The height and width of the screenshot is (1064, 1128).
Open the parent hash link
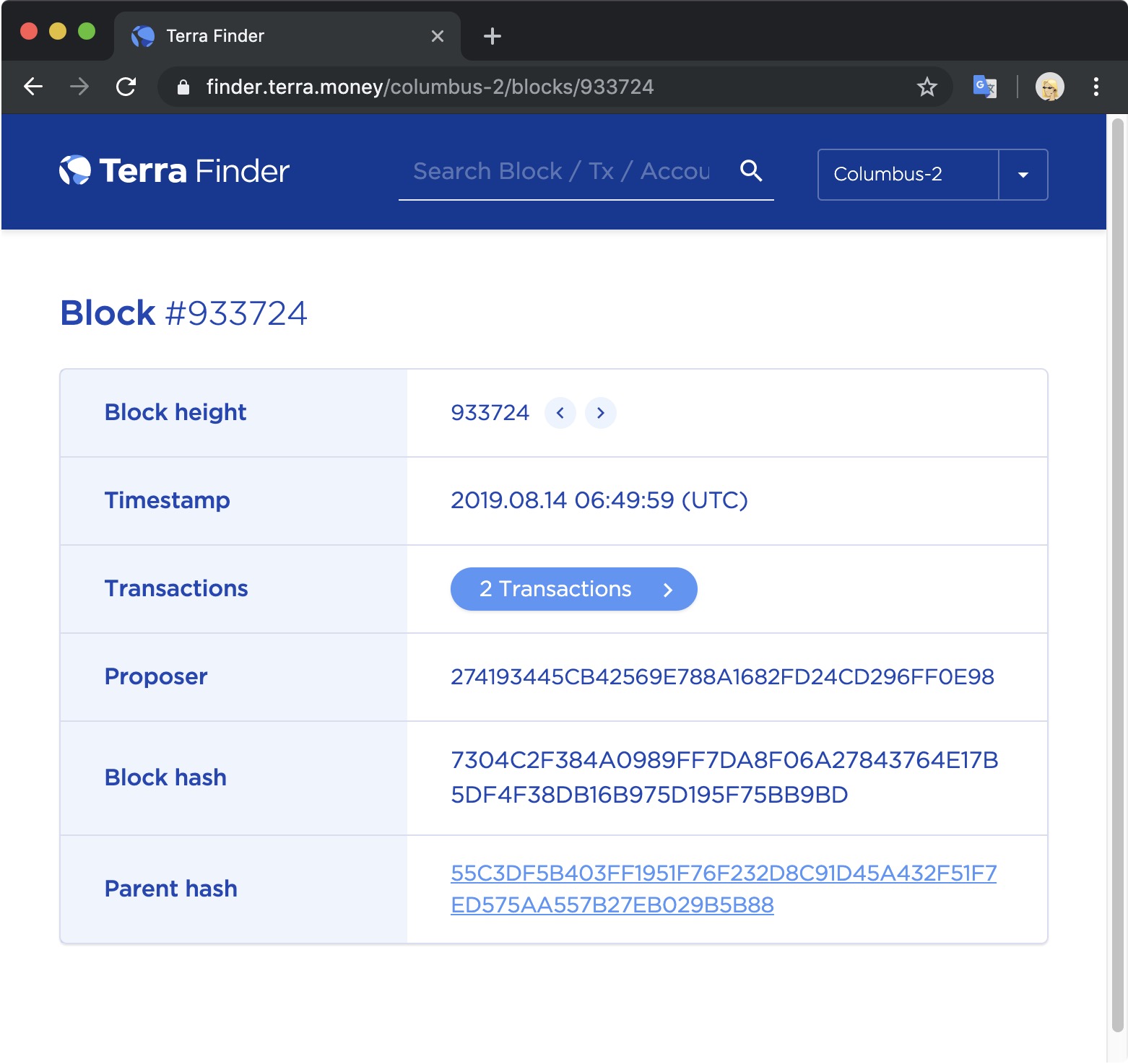point(724,889)
